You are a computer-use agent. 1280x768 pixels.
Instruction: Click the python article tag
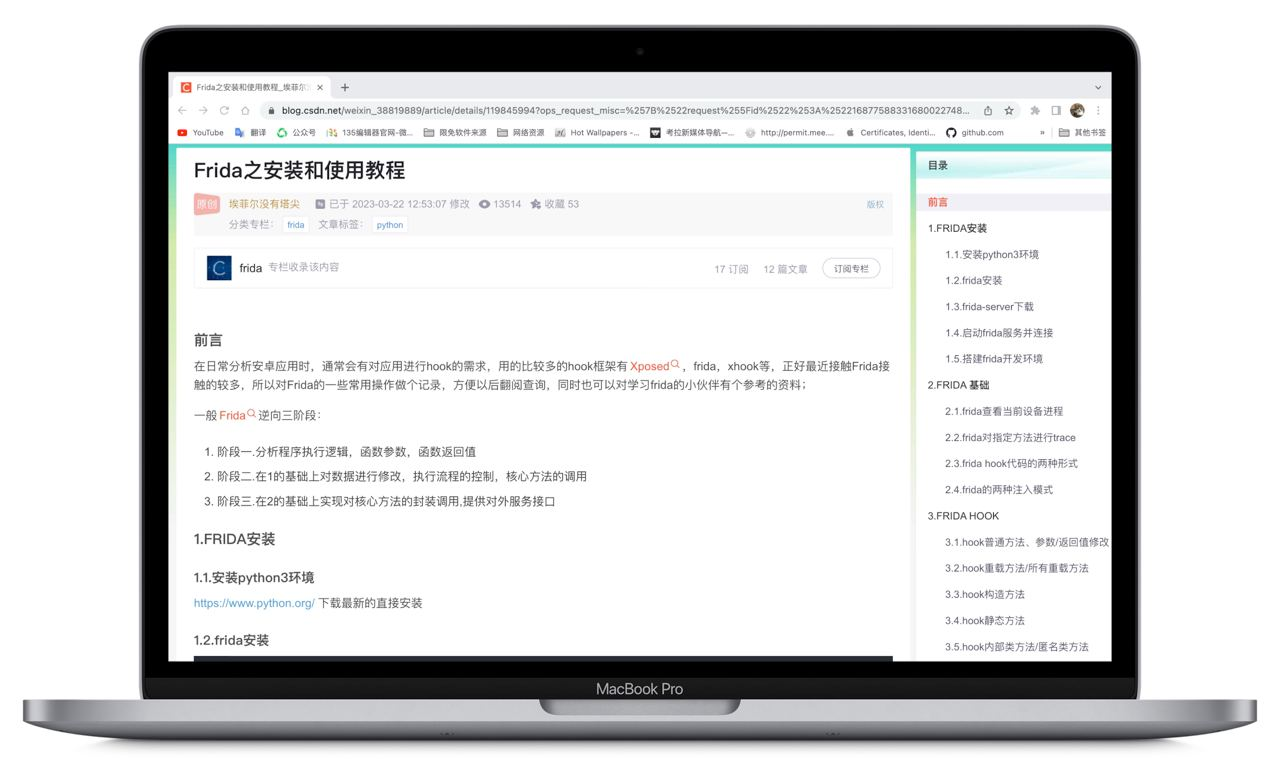click(390, 225)
